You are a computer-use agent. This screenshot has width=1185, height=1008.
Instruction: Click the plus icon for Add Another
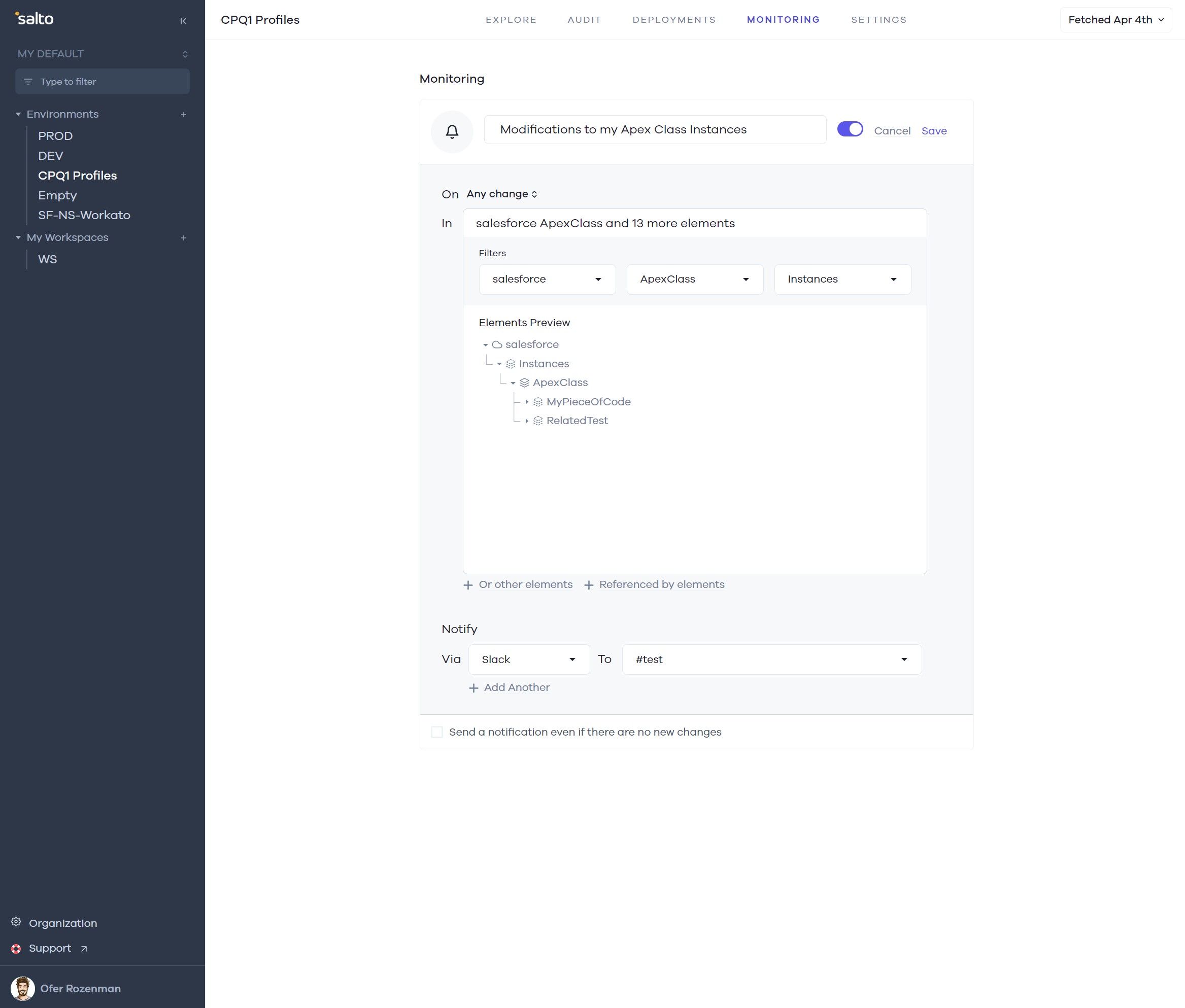pyautogui.click(x=473, y=688)
